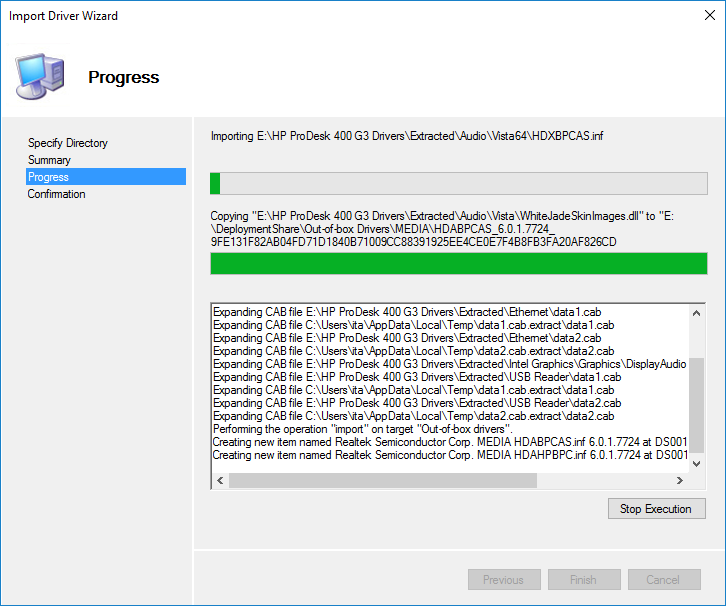Screen dimensions: 726x606
Task: Hit the Cancel button
Action: tap(662, 580)
